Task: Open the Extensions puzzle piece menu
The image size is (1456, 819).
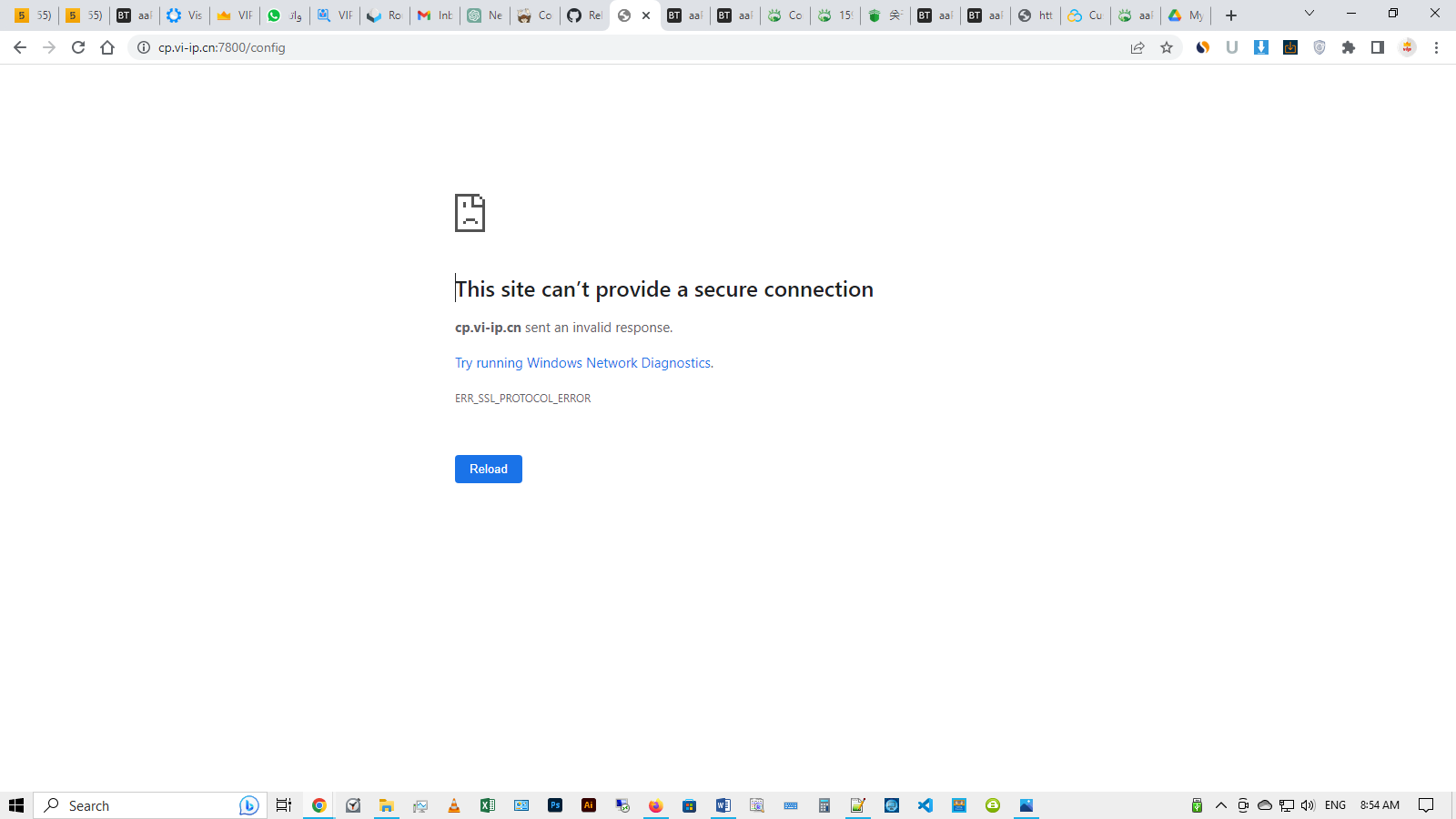Action: [1349, 47]
